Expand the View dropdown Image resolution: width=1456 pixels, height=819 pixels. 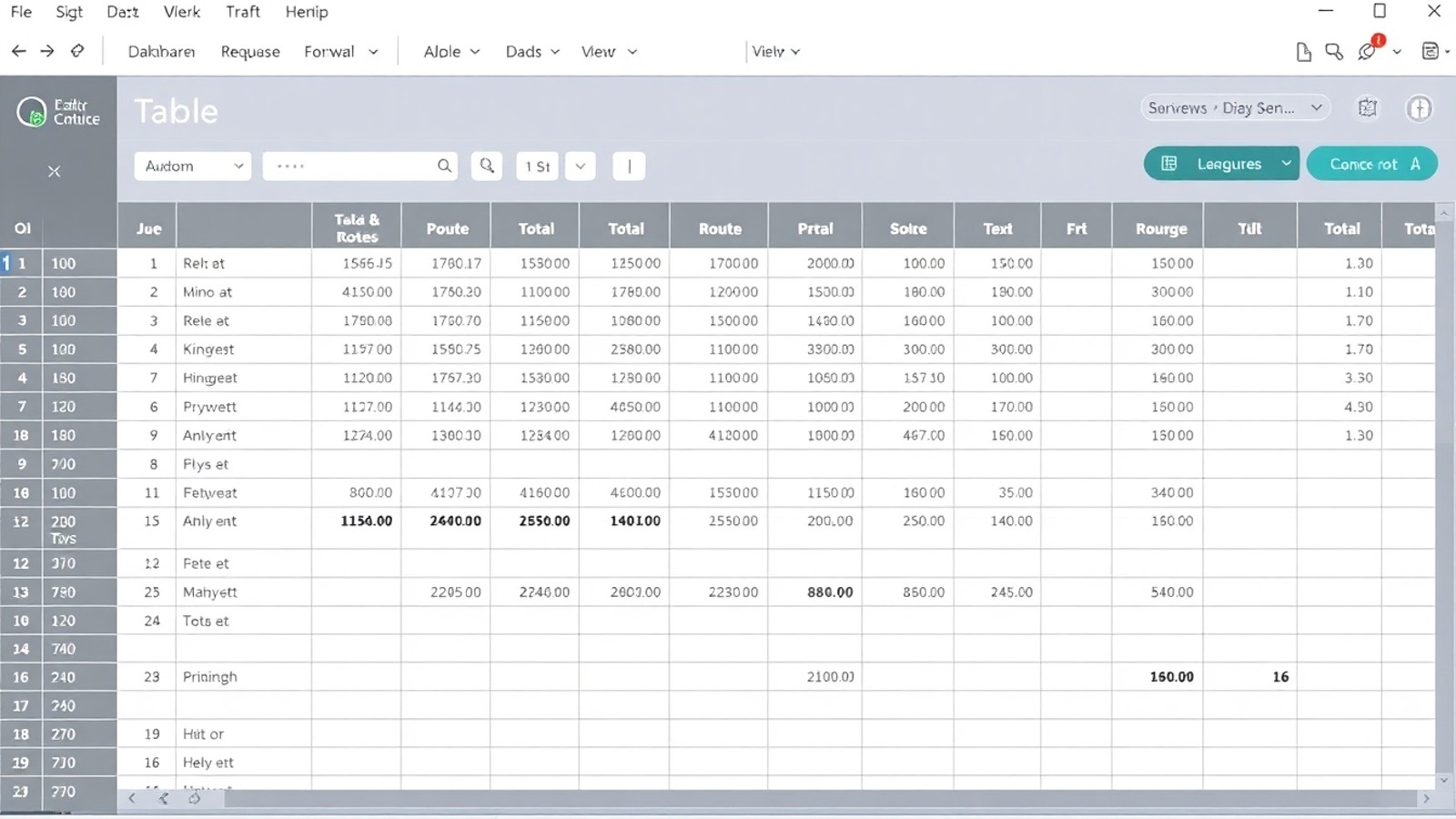coord(609,52)
